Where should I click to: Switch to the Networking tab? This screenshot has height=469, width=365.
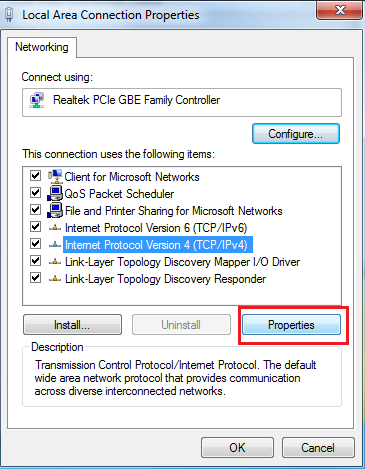coord(42,47)
